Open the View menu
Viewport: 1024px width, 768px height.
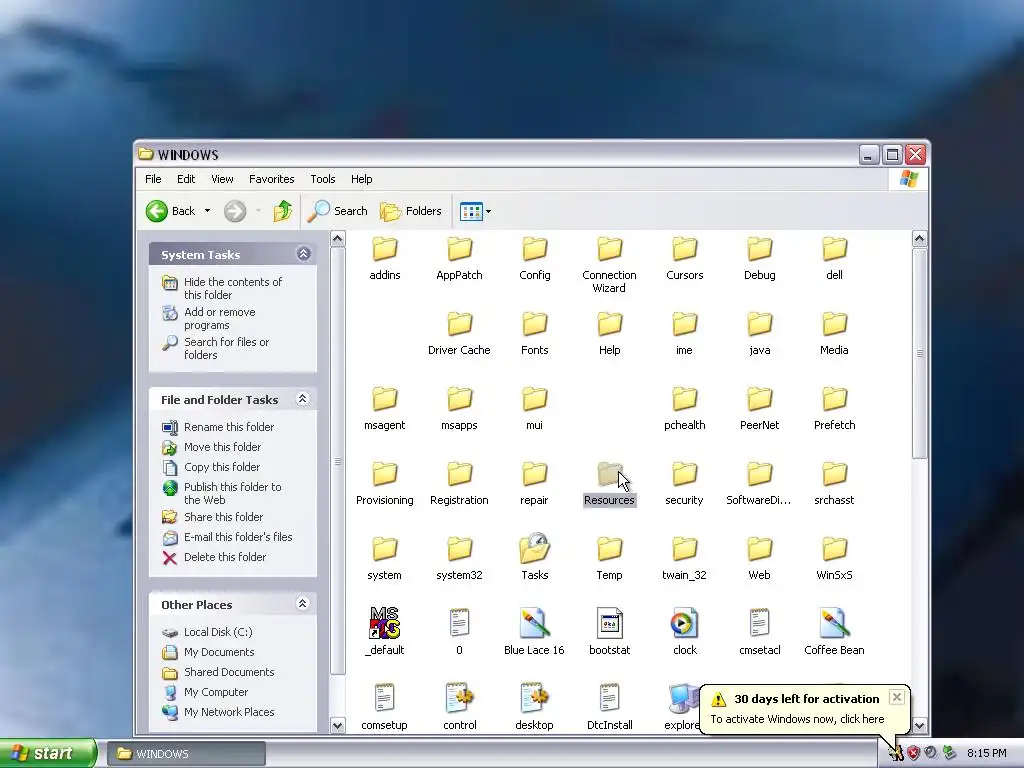222,179
